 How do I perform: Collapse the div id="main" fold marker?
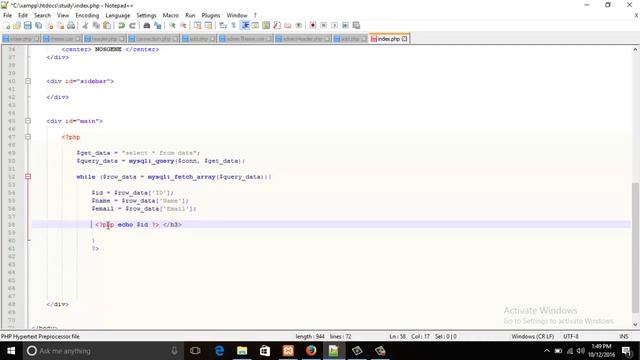pos(28,121)
